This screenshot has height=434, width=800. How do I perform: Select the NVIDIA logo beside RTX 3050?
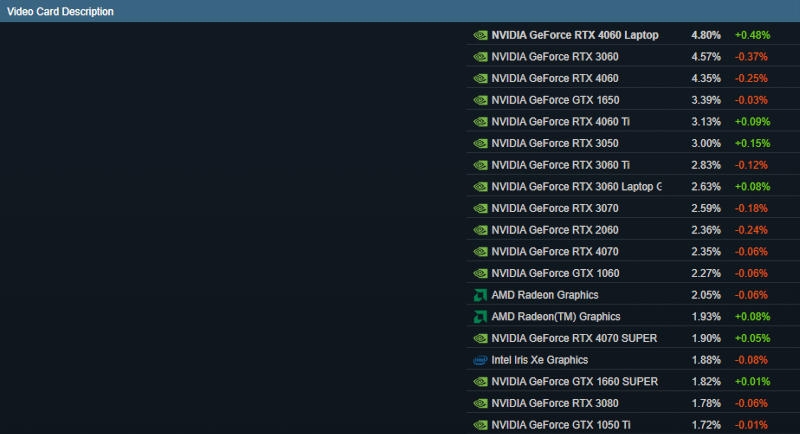(x=480, y=143)
